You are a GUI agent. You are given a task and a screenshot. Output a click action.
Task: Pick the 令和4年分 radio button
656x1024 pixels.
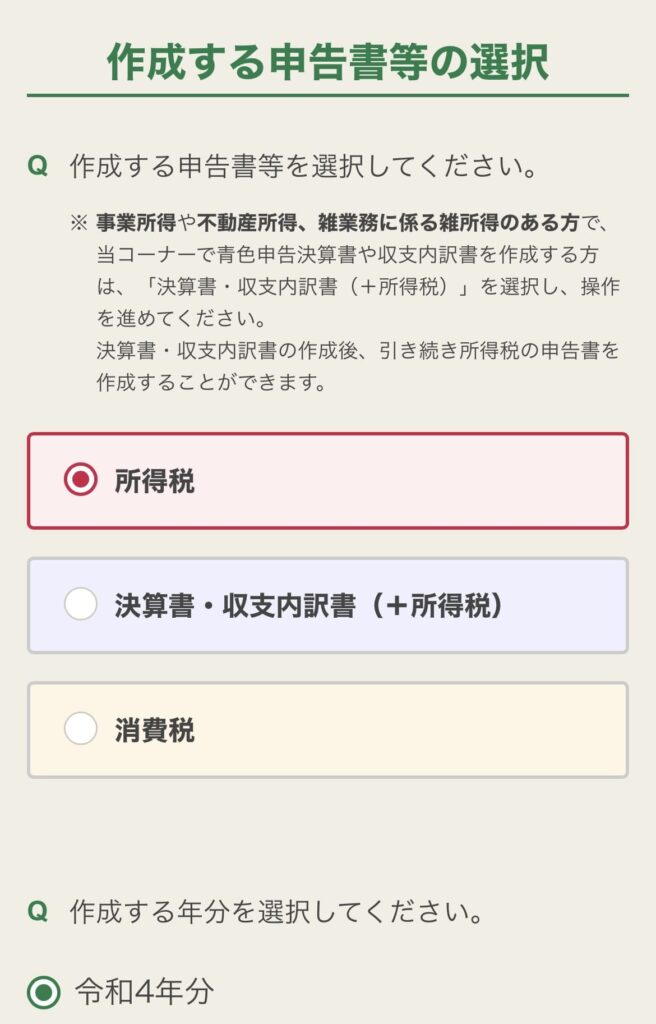[43, 993]
